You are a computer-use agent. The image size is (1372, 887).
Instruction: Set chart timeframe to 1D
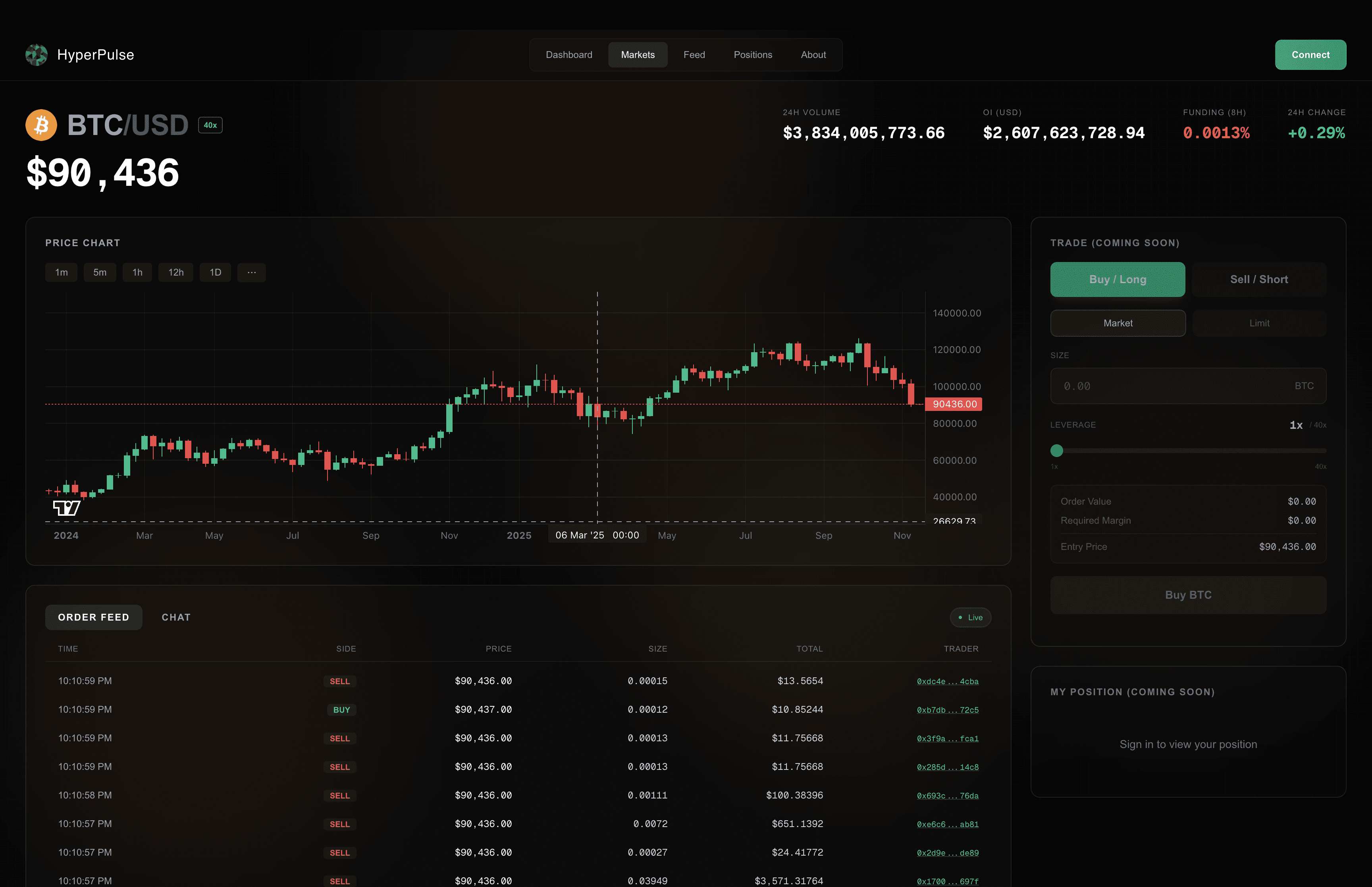(215, 272)
